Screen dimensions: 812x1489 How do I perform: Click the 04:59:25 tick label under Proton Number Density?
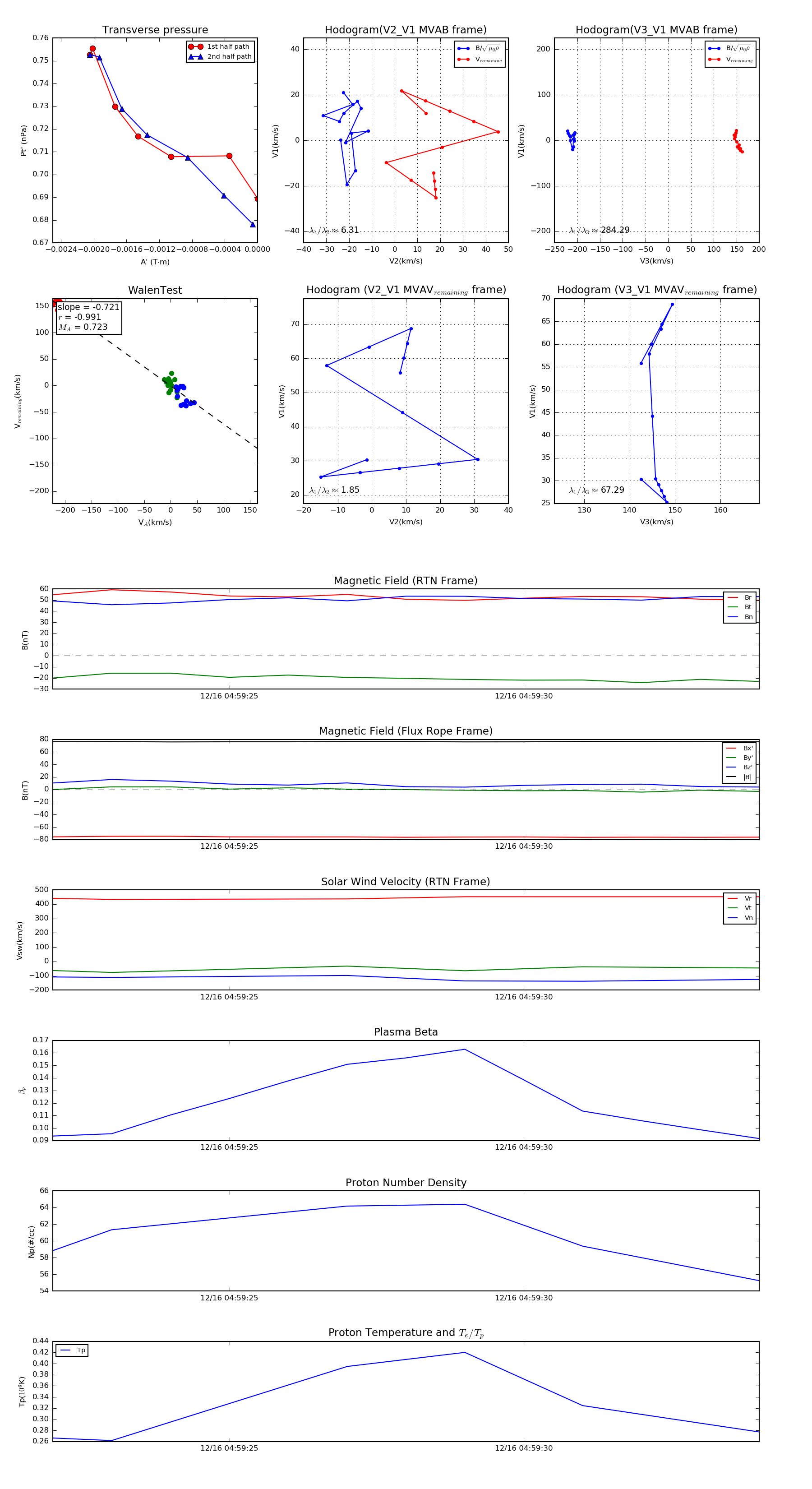click(230, 1298)
